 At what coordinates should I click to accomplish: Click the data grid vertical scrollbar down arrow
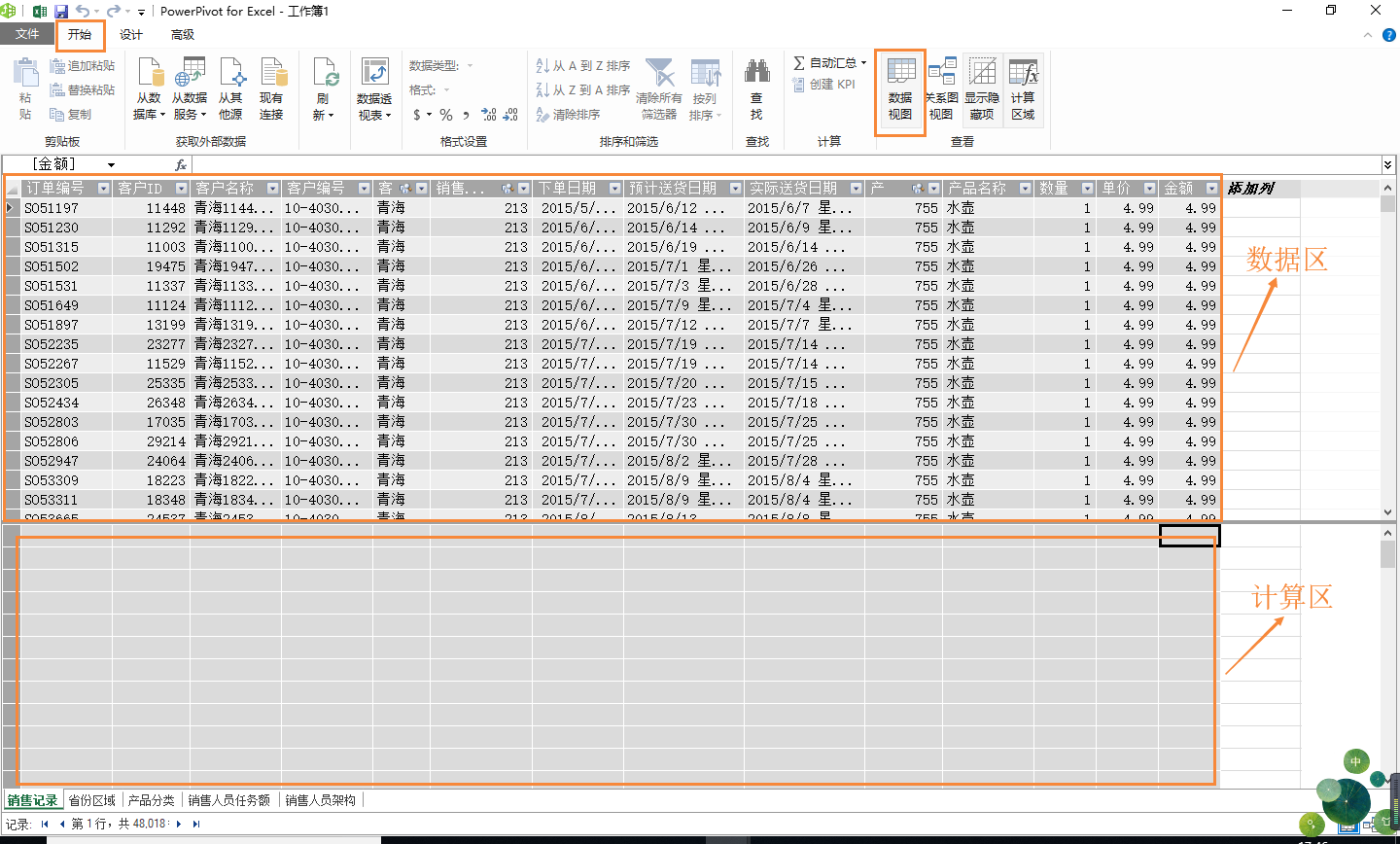coord(1388,512)
